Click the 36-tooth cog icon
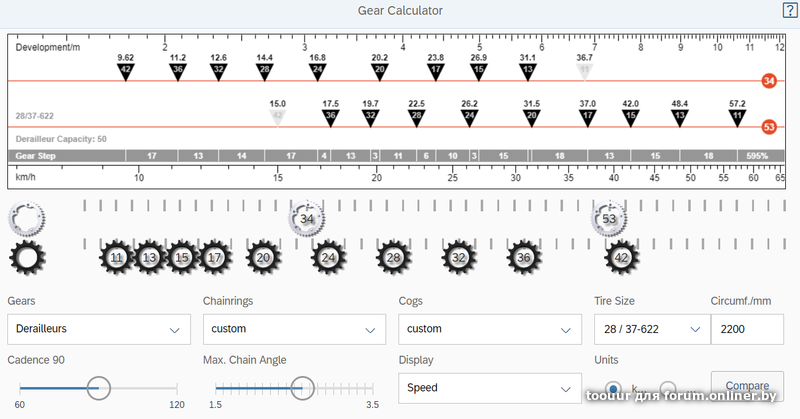 click(x=524, y=257)
